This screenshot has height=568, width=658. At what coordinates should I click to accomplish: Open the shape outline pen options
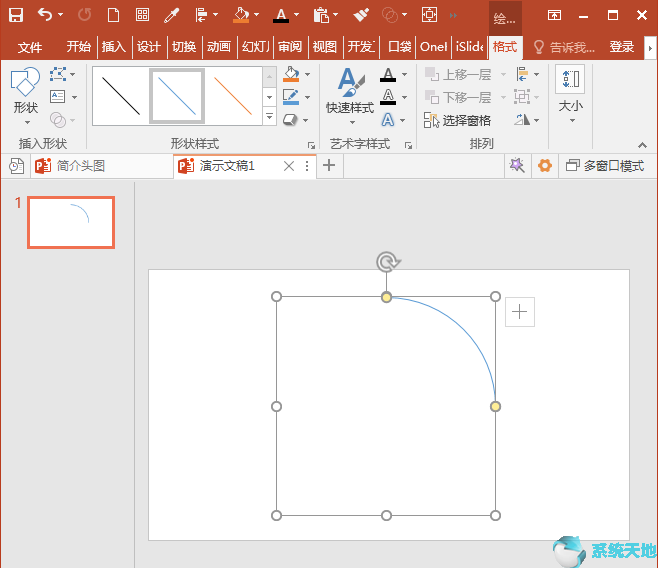tap(291, 97)
